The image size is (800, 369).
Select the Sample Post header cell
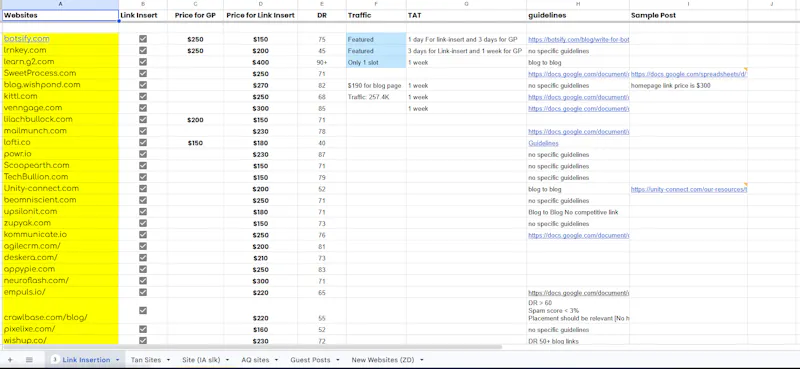(688, 15)
